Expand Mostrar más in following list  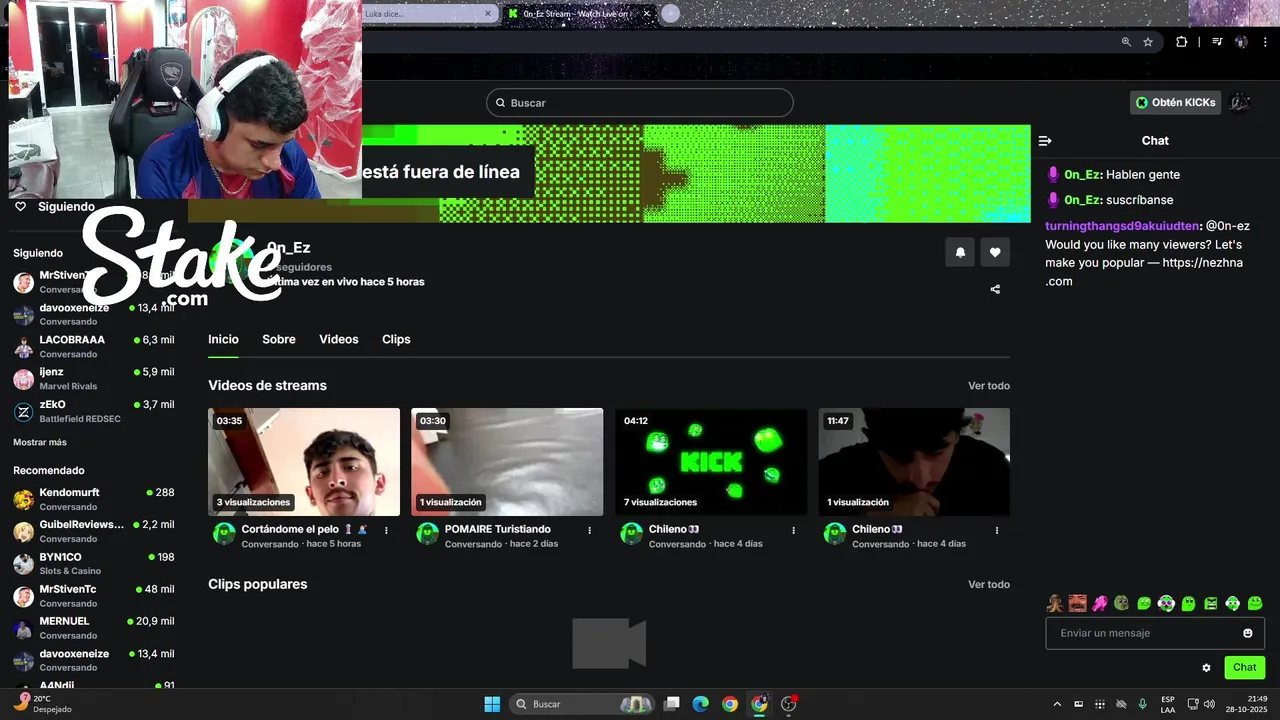click(x=40, y=442)
